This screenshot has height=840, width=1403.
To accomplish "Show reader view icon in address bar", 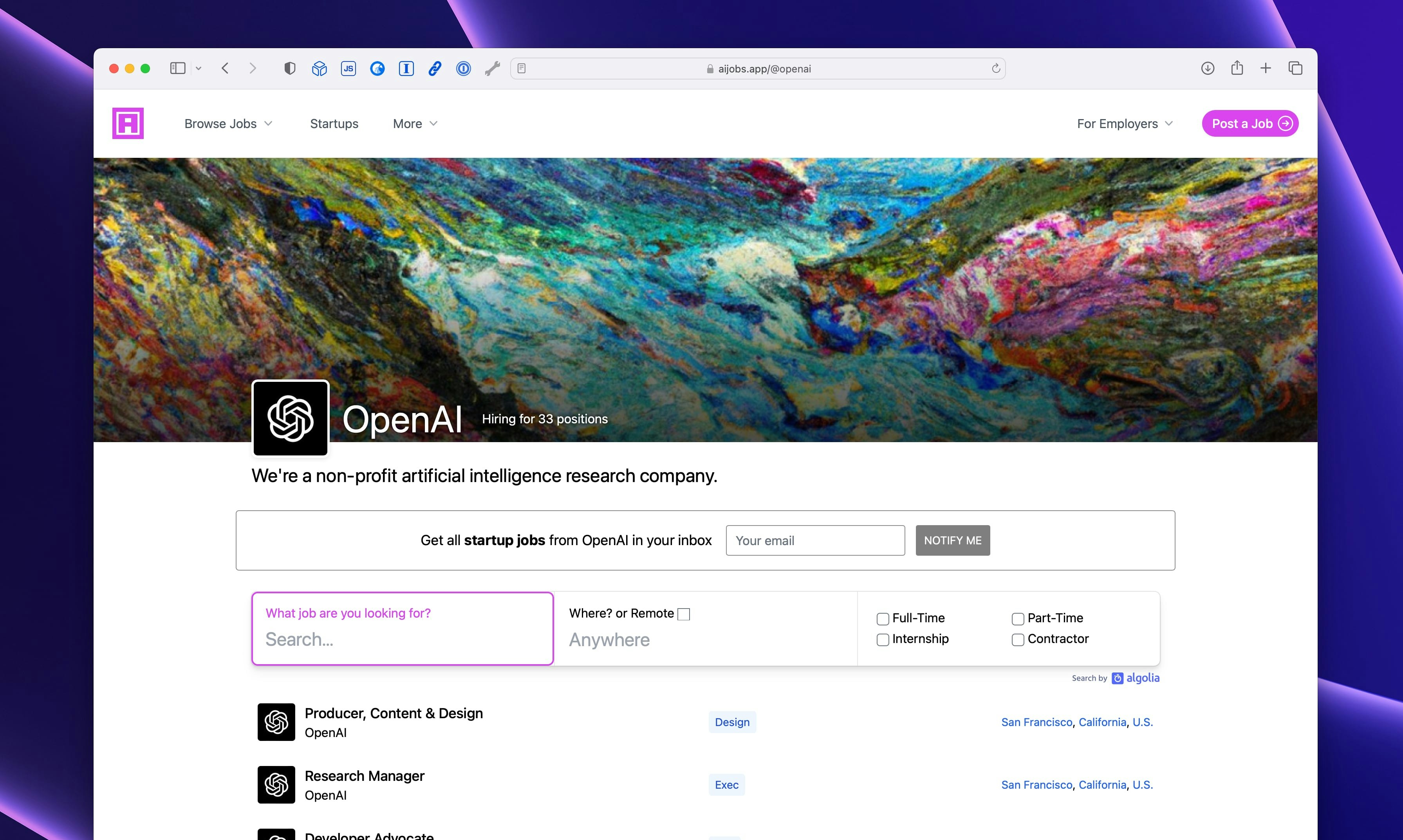I will click(522, 69).
